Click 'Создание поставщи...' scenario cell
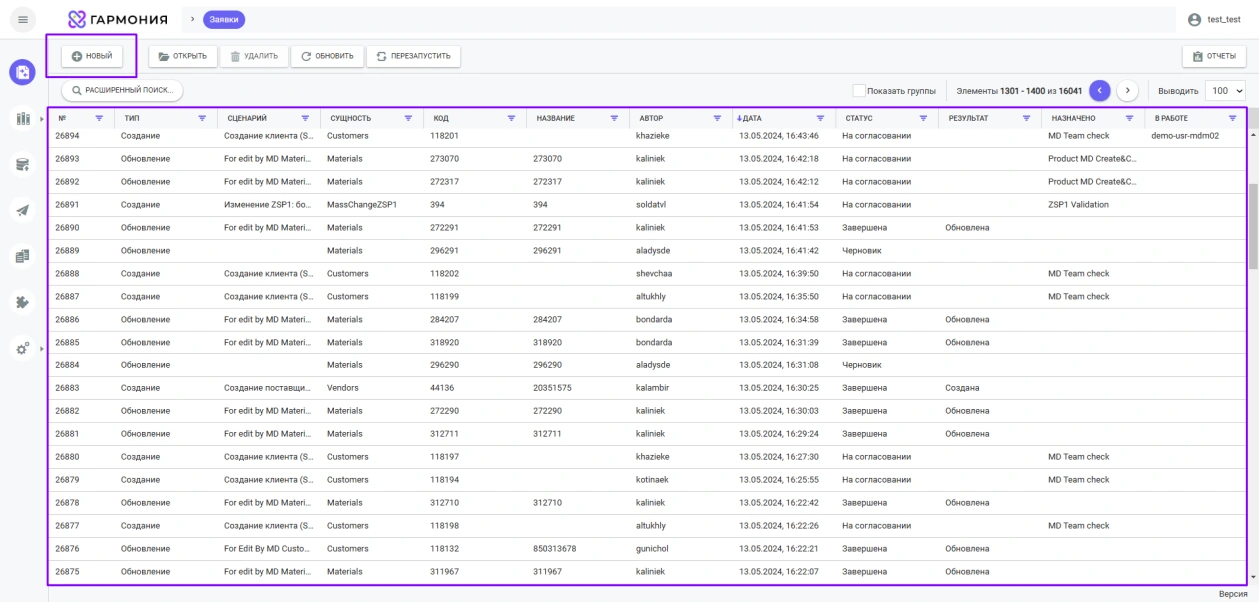 [268, 388]
